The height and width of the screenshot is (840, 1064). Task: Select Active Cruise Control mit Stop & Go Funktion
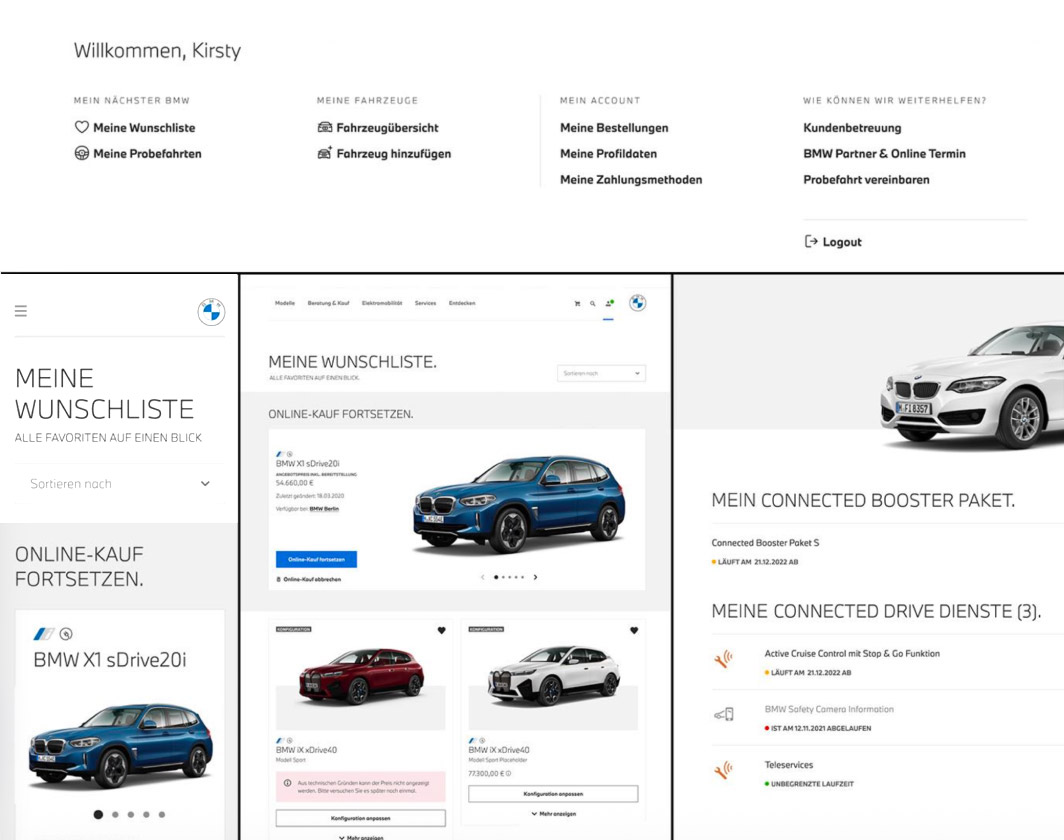(852, 653)
